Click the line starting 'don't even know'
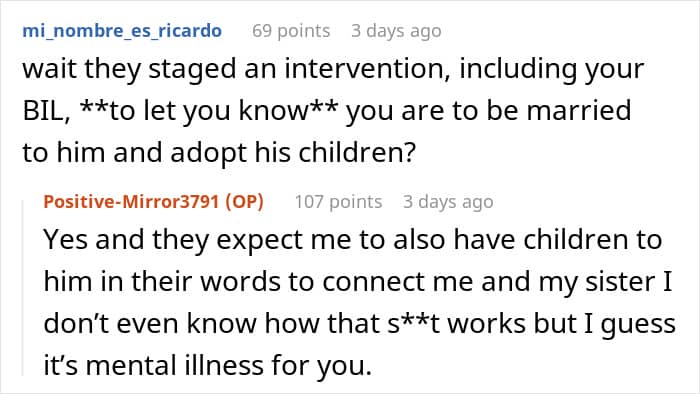This screenshot has width=700, height=394. [359, 323]
